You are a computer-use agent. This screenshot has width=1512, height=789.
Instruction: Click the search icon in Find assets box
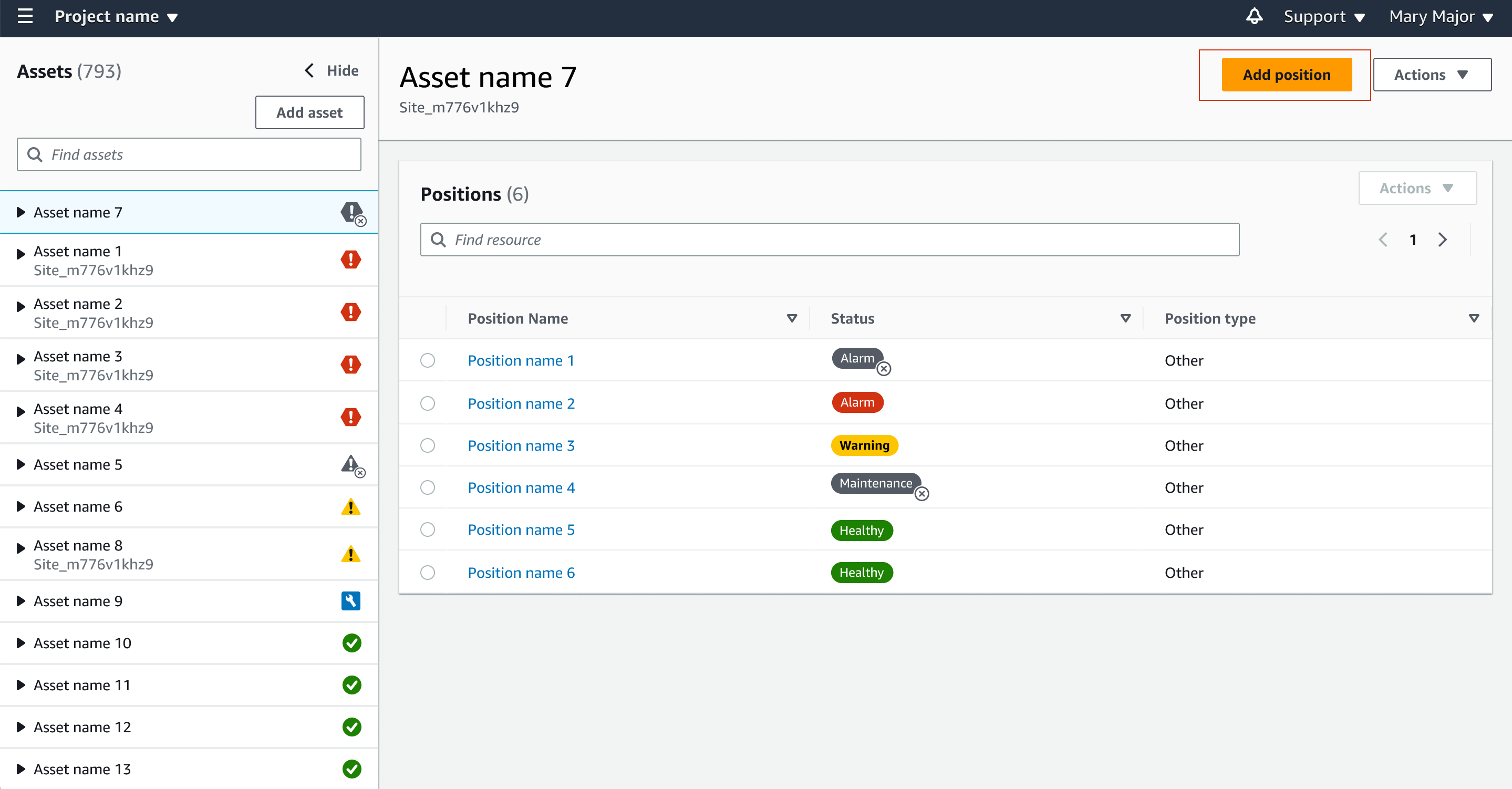point(35,154)
